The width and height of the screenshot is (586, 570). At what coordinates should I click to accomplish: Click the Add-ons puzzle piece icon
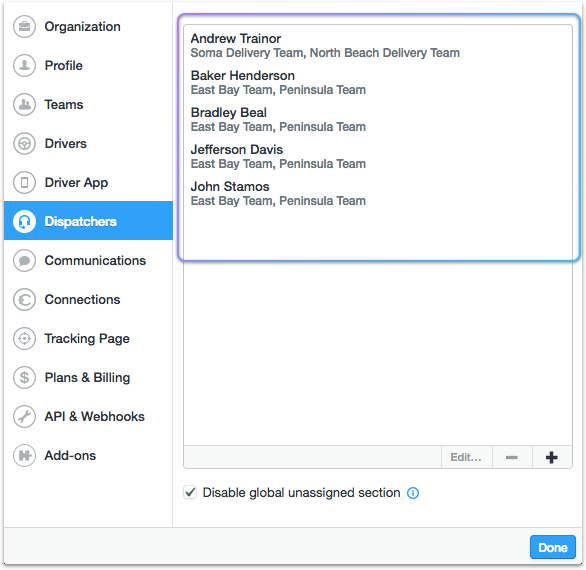click(x=24, y=455)
